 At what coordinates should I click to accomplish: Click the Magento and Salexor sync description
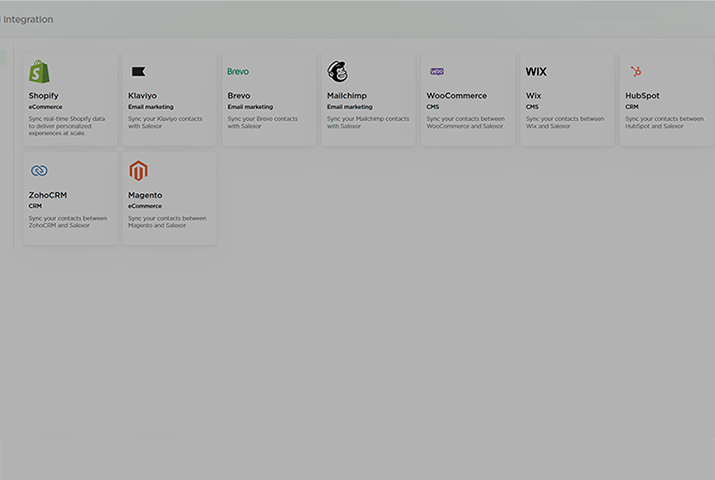[x=167, y=222]
